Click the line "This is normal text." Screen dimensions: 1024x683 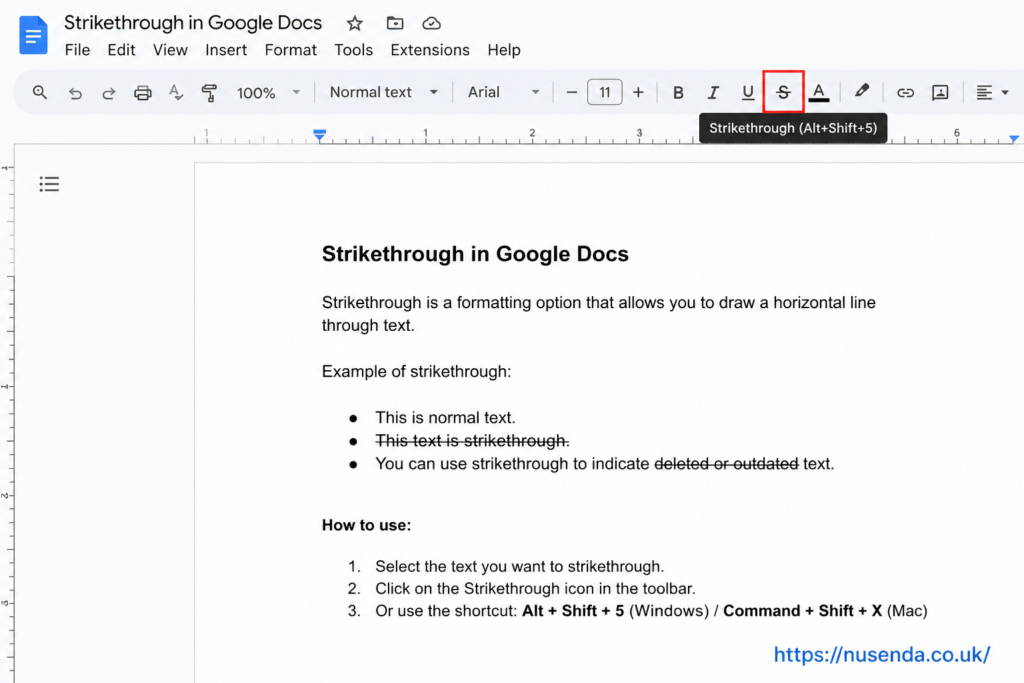click(445, 418)
